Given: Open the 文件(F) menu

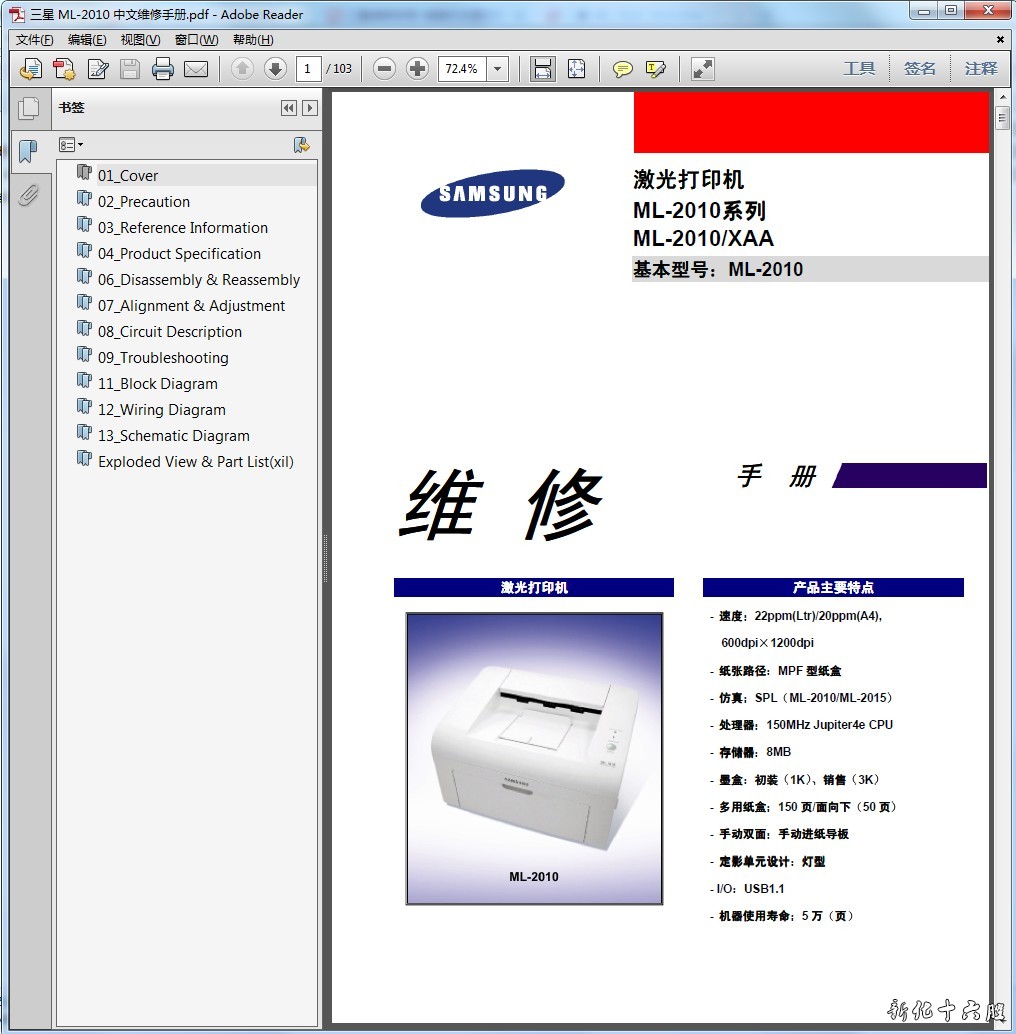Looking at the screenshot, I should tap(35, 40).
